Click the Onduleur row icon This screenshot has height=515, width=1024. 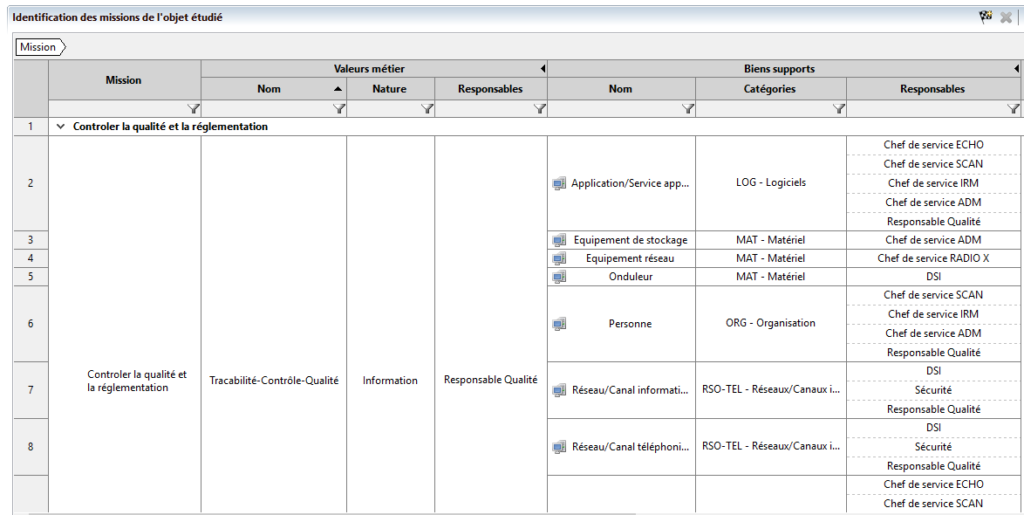point(559,277)
